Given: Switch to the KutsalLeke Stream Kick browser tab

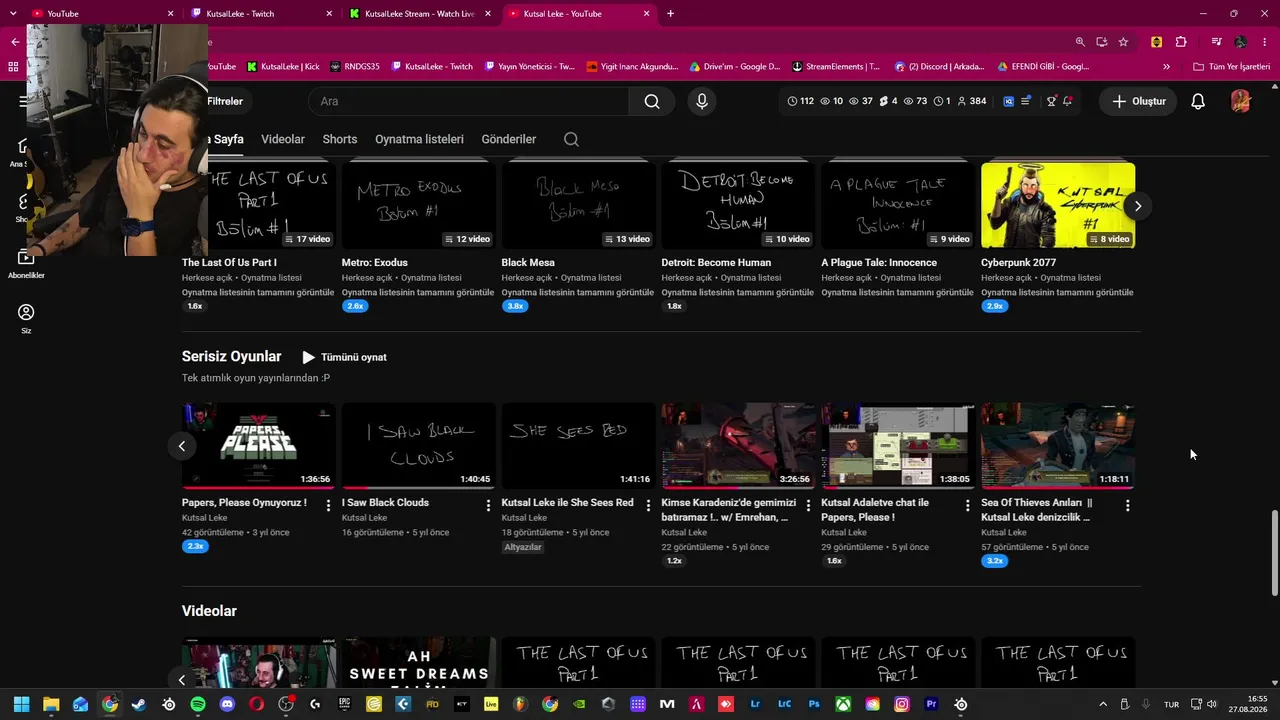Looking at the screenshot, I should coord(418,14).
